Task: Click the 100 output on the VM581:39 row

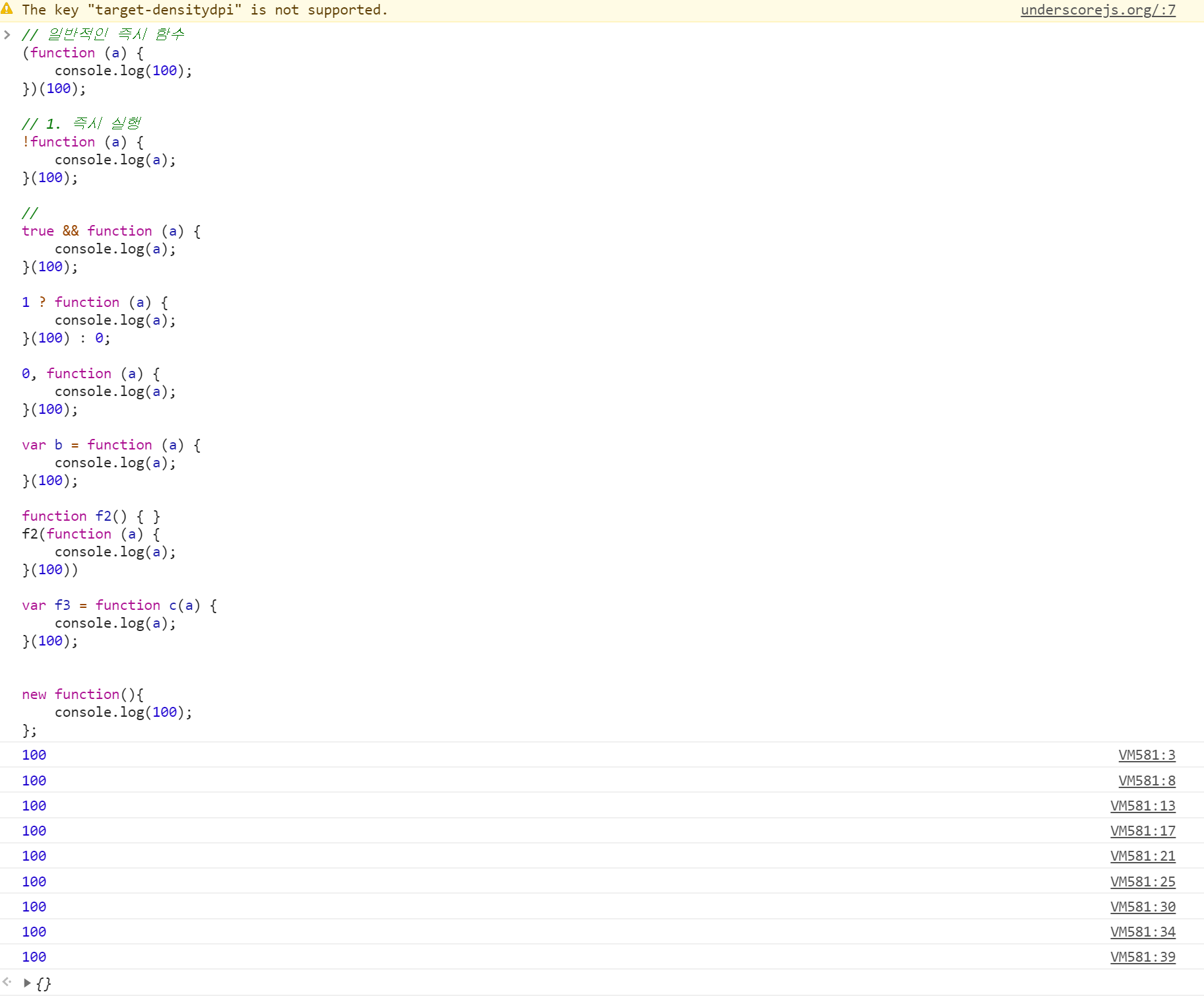Action: (x=34, y=957)
